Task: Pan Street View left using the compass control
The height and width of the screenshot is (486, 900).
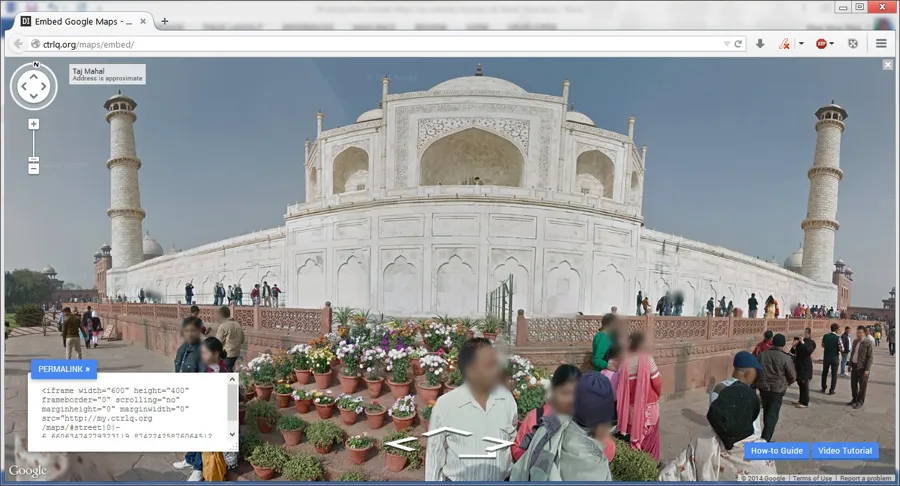Action: pyautogui.click(x=23, y=87)
